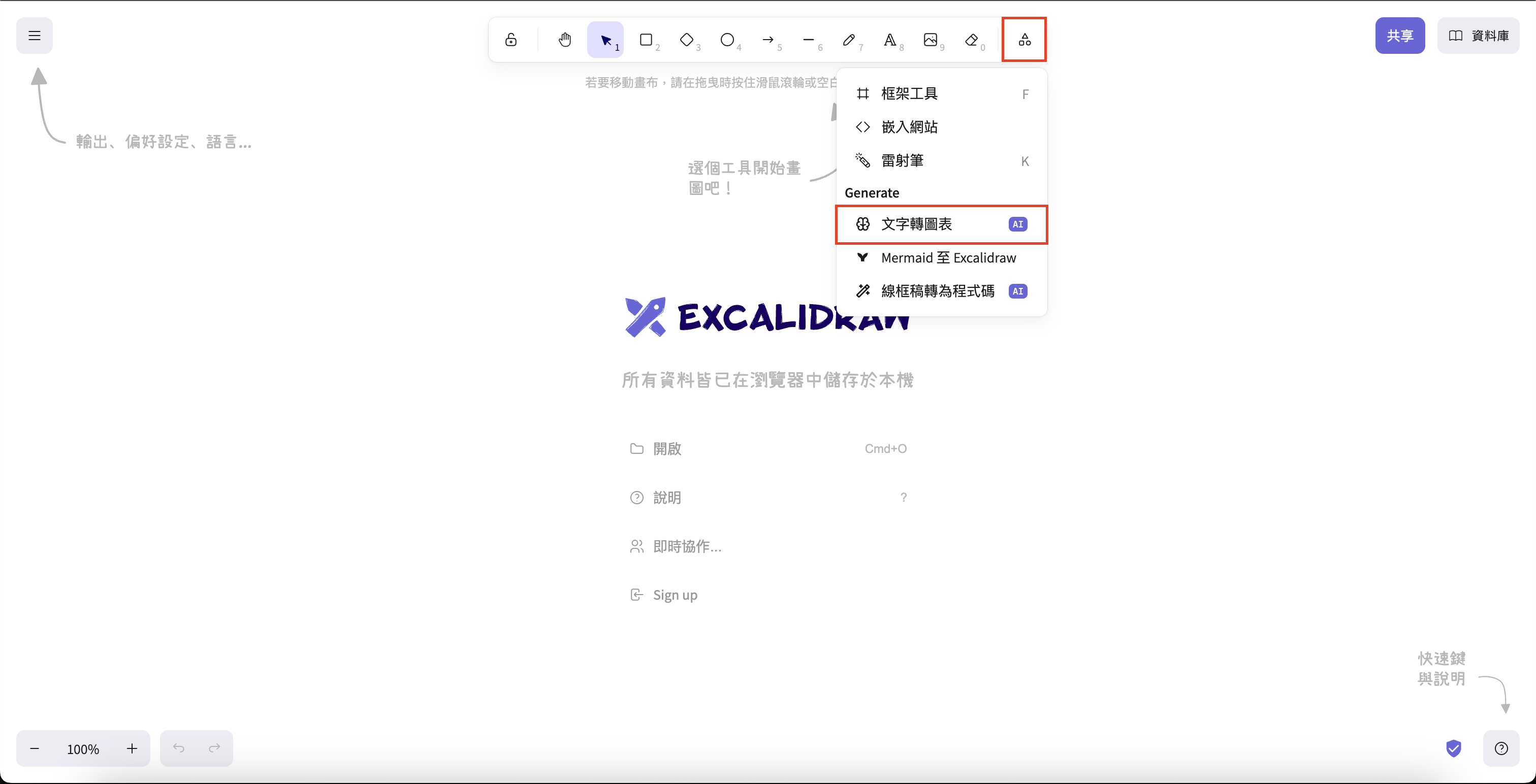The width and height of the screenshot is (1536, 784).
Task: Select the Text tool
Action: click(889, 40)
